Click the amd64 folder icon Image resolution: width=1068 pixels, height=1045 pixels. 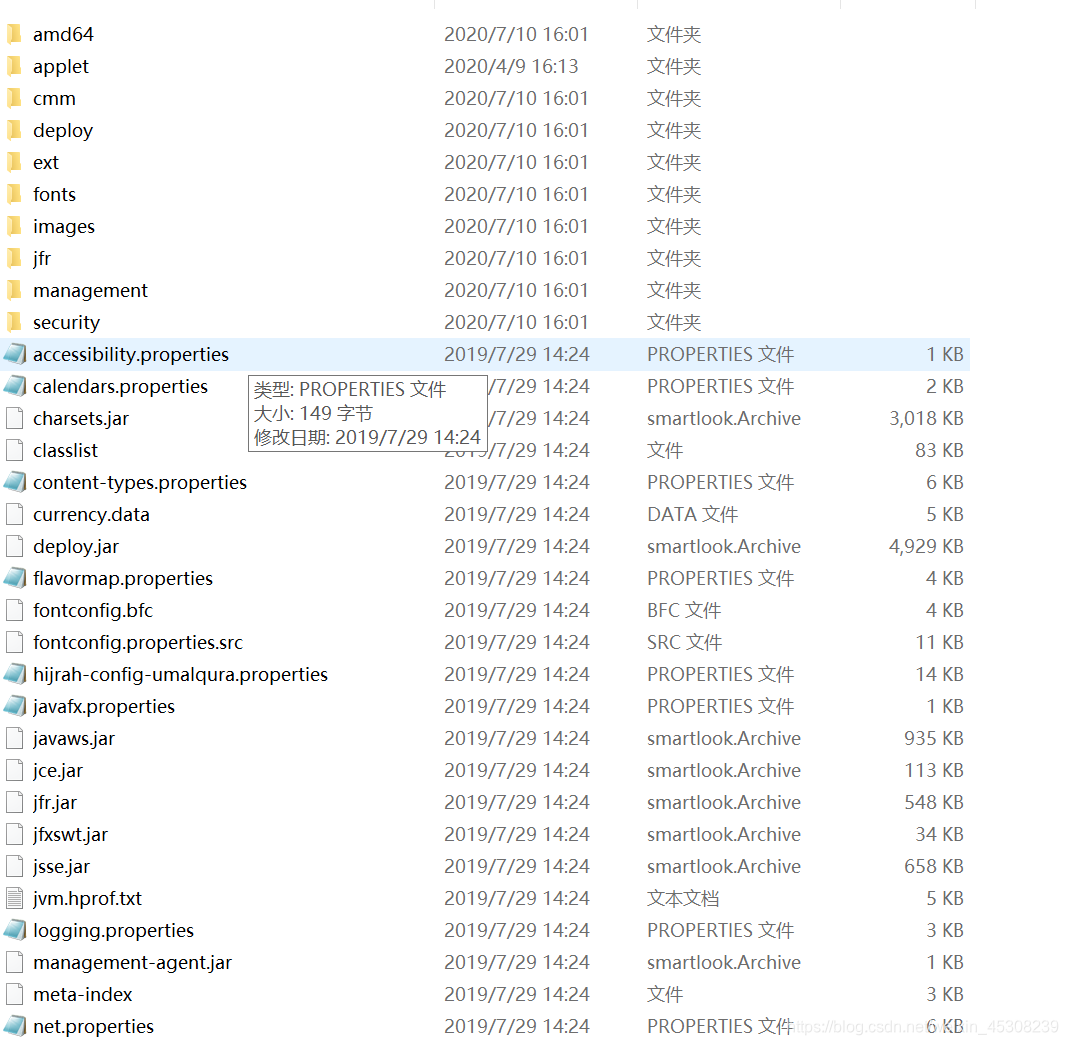tap(14, 34)
